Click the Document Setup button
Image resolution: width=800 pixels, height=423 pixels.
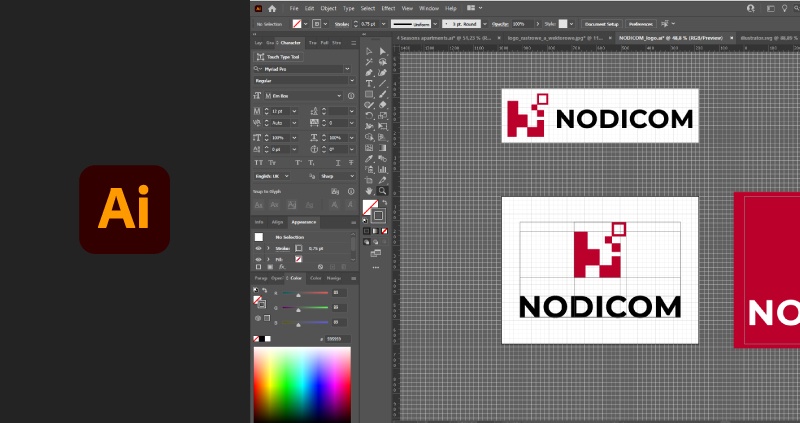pos(602,24)
